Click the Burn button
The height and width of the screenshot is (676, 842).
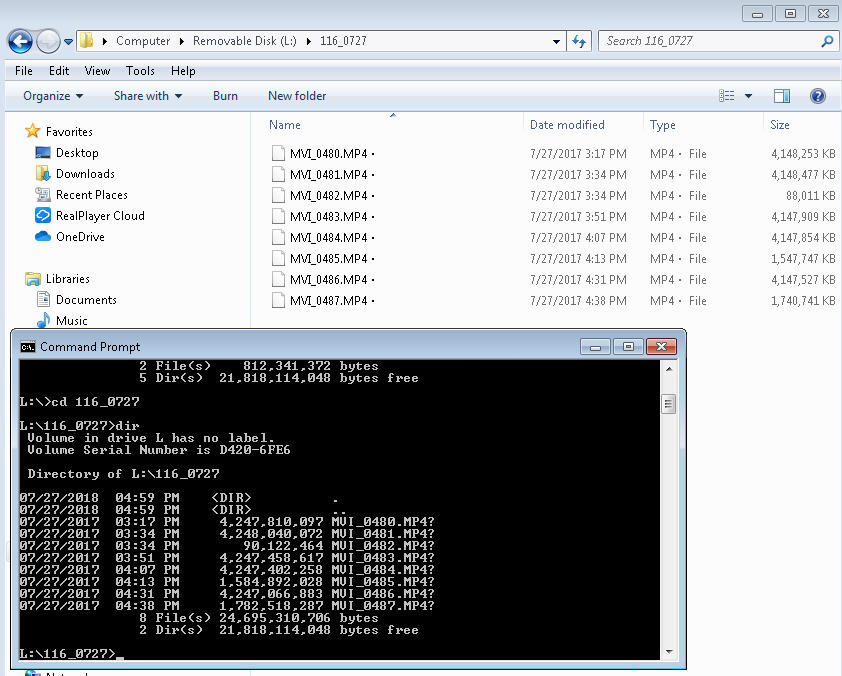pyautogui.click(x=225, y=96)
